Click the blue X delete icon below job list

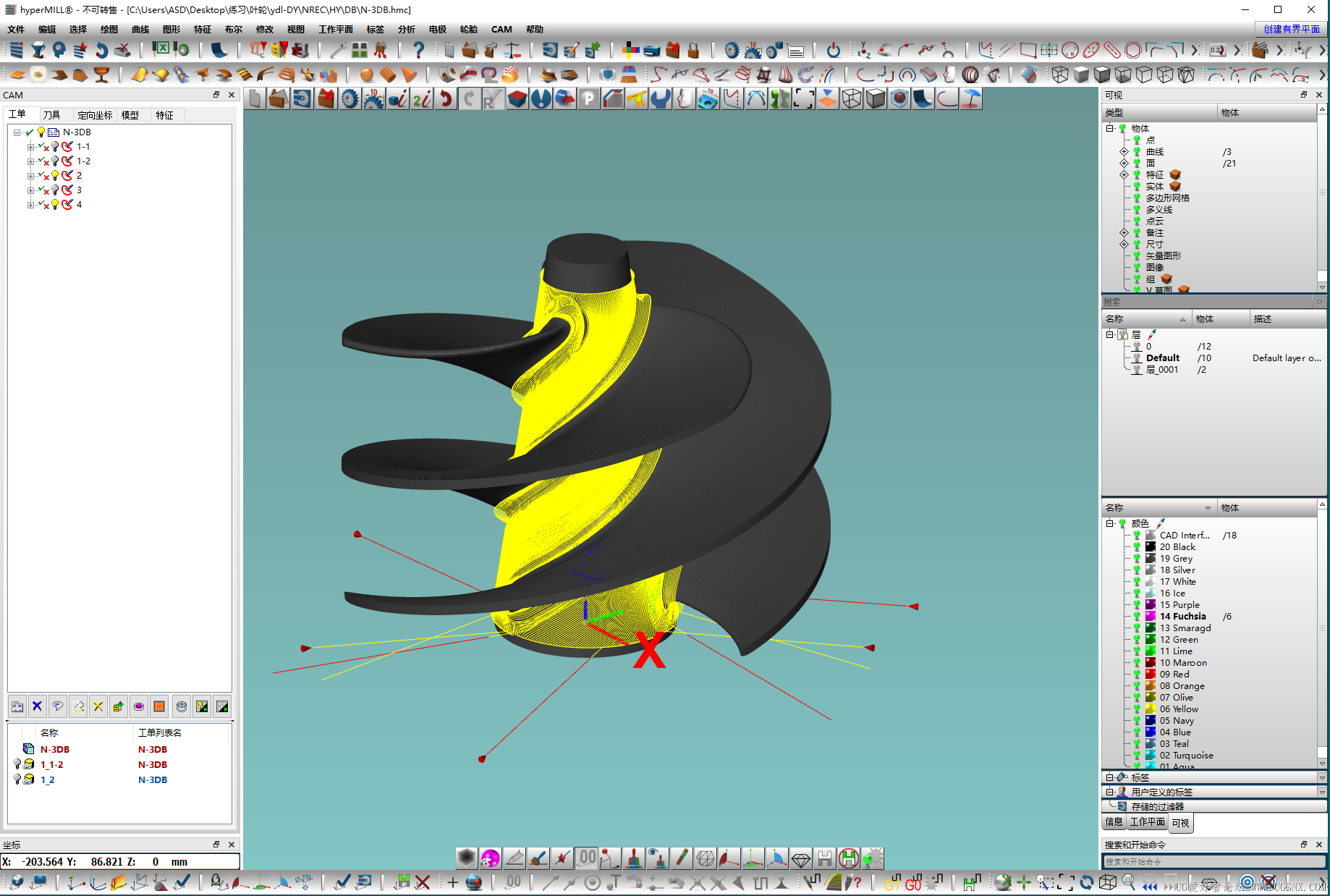coord(38,706)
